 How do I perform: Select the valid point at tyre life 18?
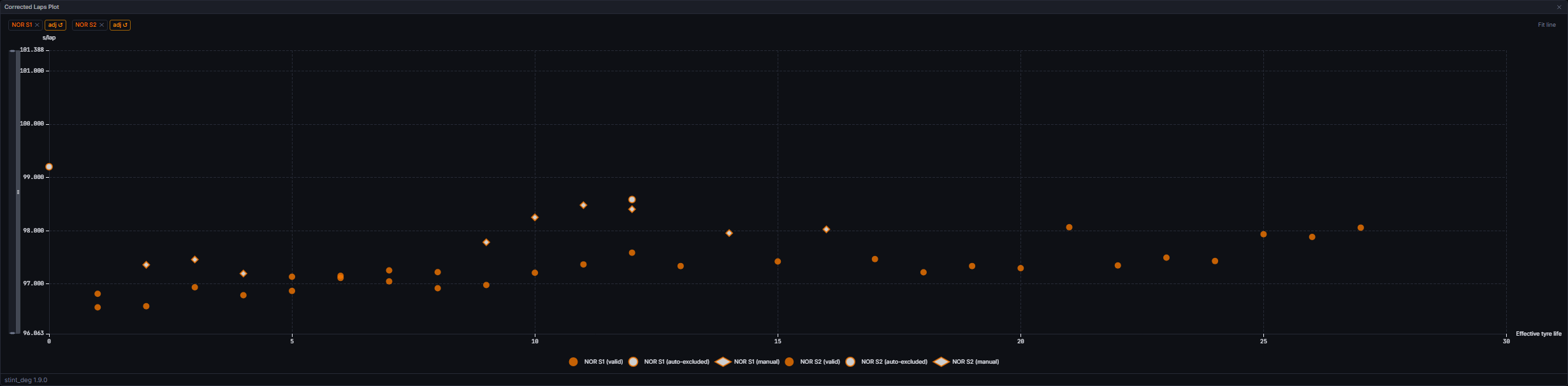924,272
